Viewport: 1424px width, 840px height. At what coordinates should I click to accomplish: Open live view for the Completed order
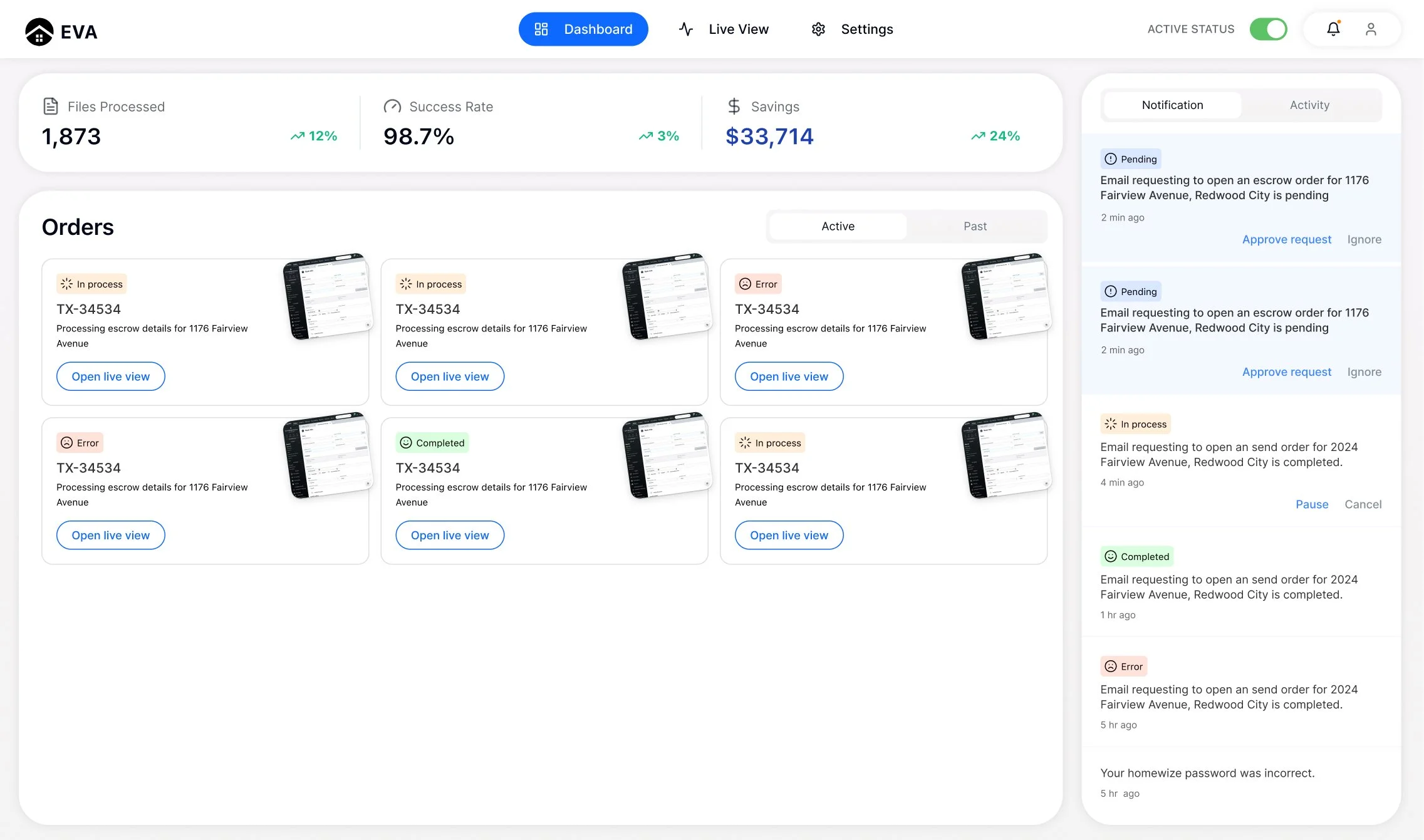coord(450,536)
